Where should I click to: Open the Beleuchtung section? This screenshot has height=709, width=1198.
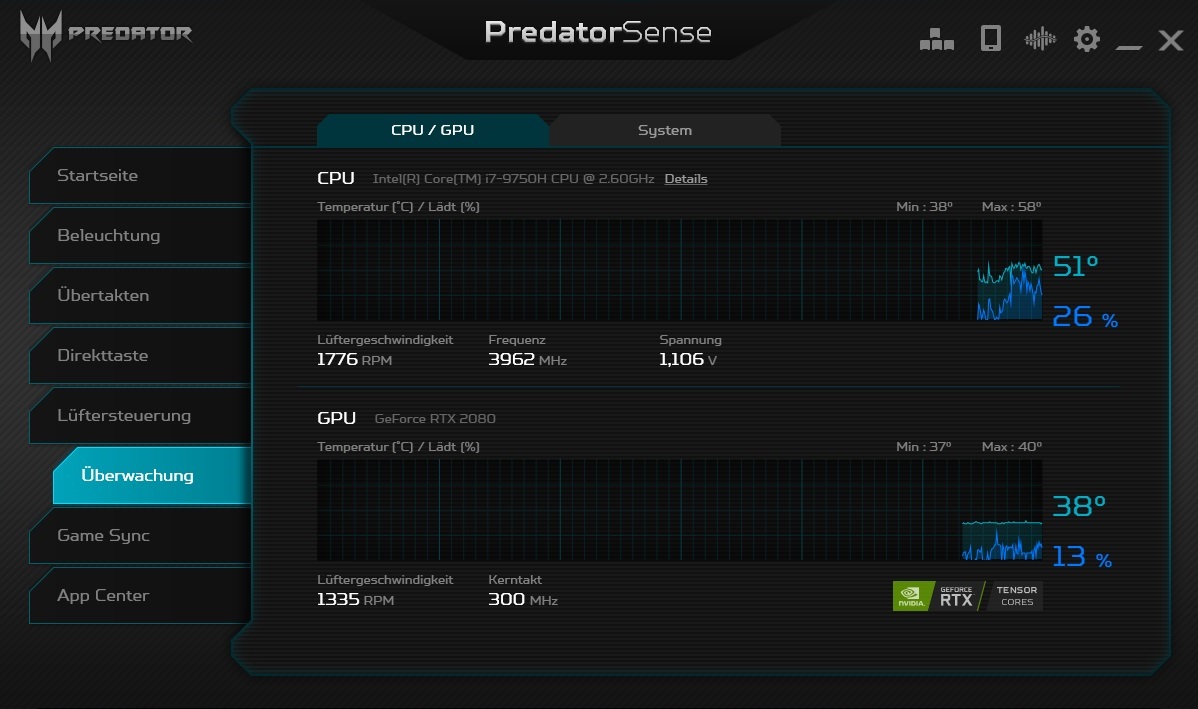[x=138, y=236]
